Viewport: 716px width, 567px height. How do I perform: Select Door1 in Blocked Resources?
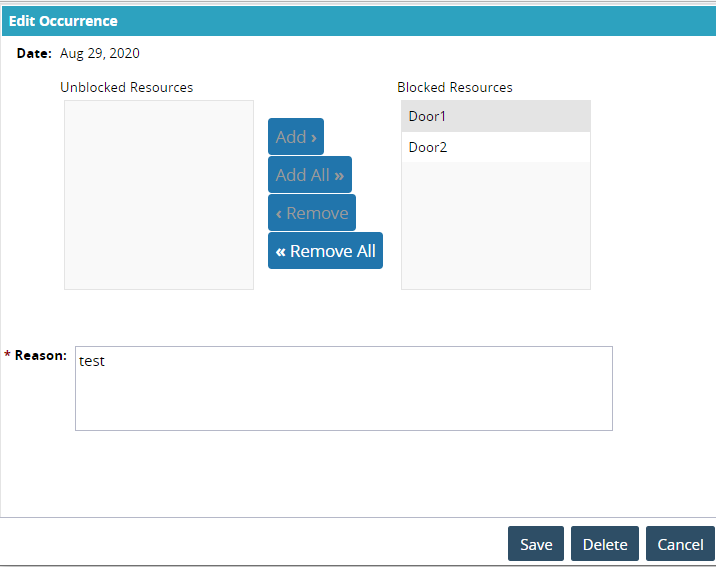point(495,116)
